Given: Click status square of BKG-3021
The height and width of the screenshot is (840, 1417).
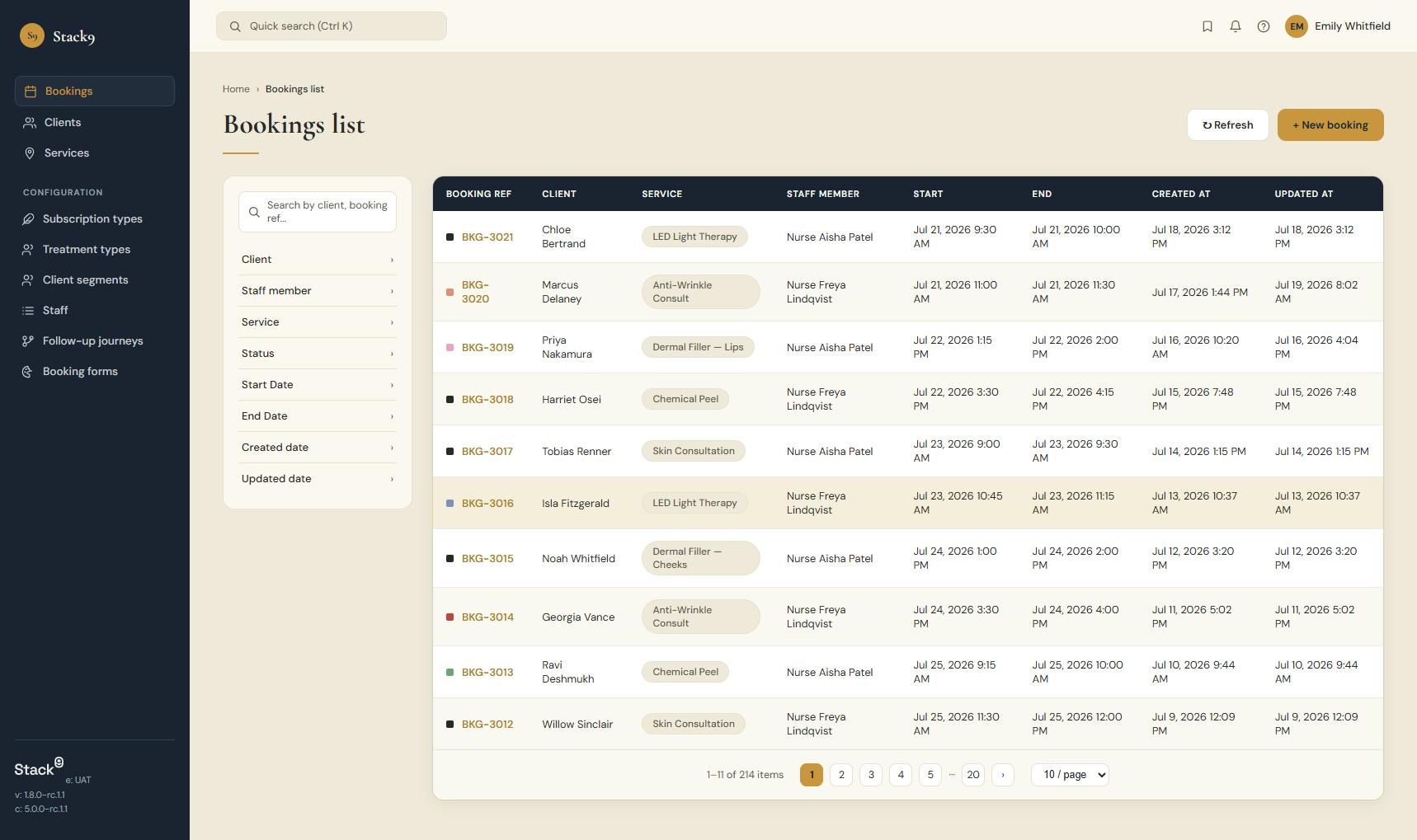Looking at the screenshot, I should [450, 237].
